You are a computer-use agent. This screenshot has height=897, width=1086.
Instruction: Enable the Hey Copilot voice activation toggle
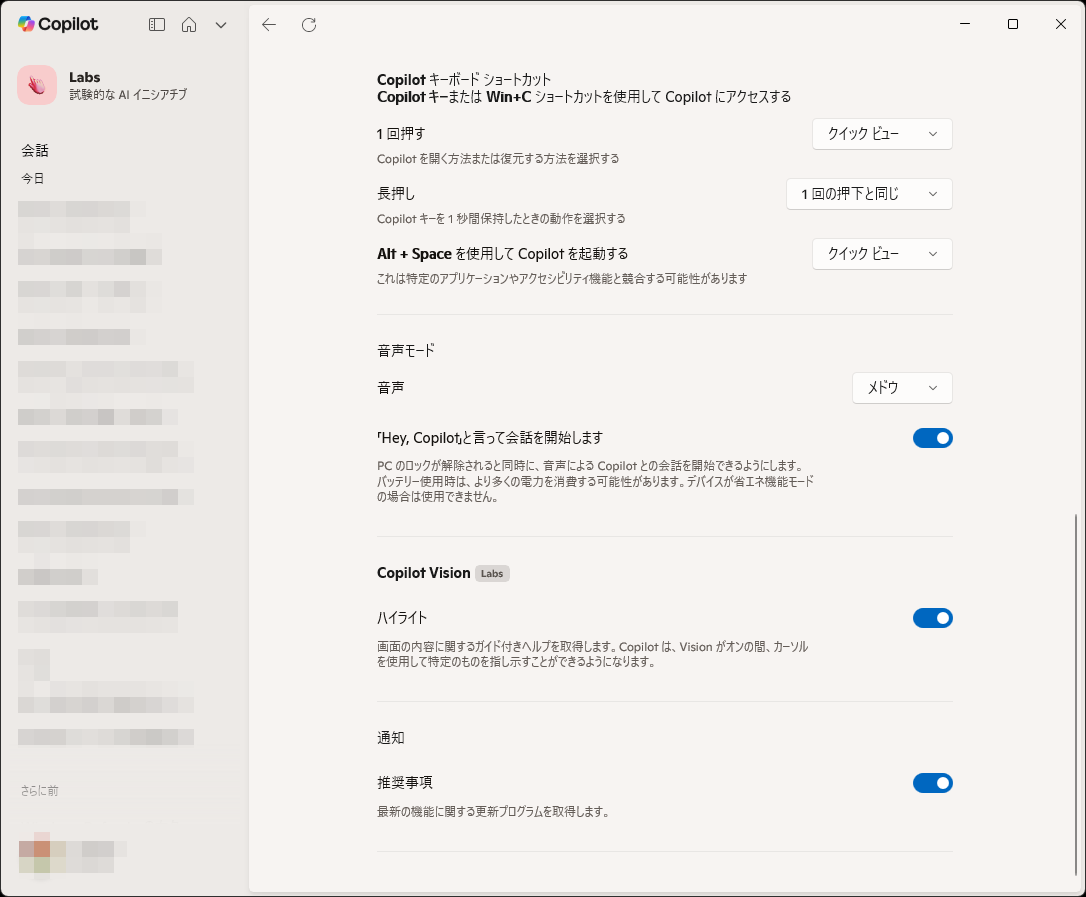(932, 437)
